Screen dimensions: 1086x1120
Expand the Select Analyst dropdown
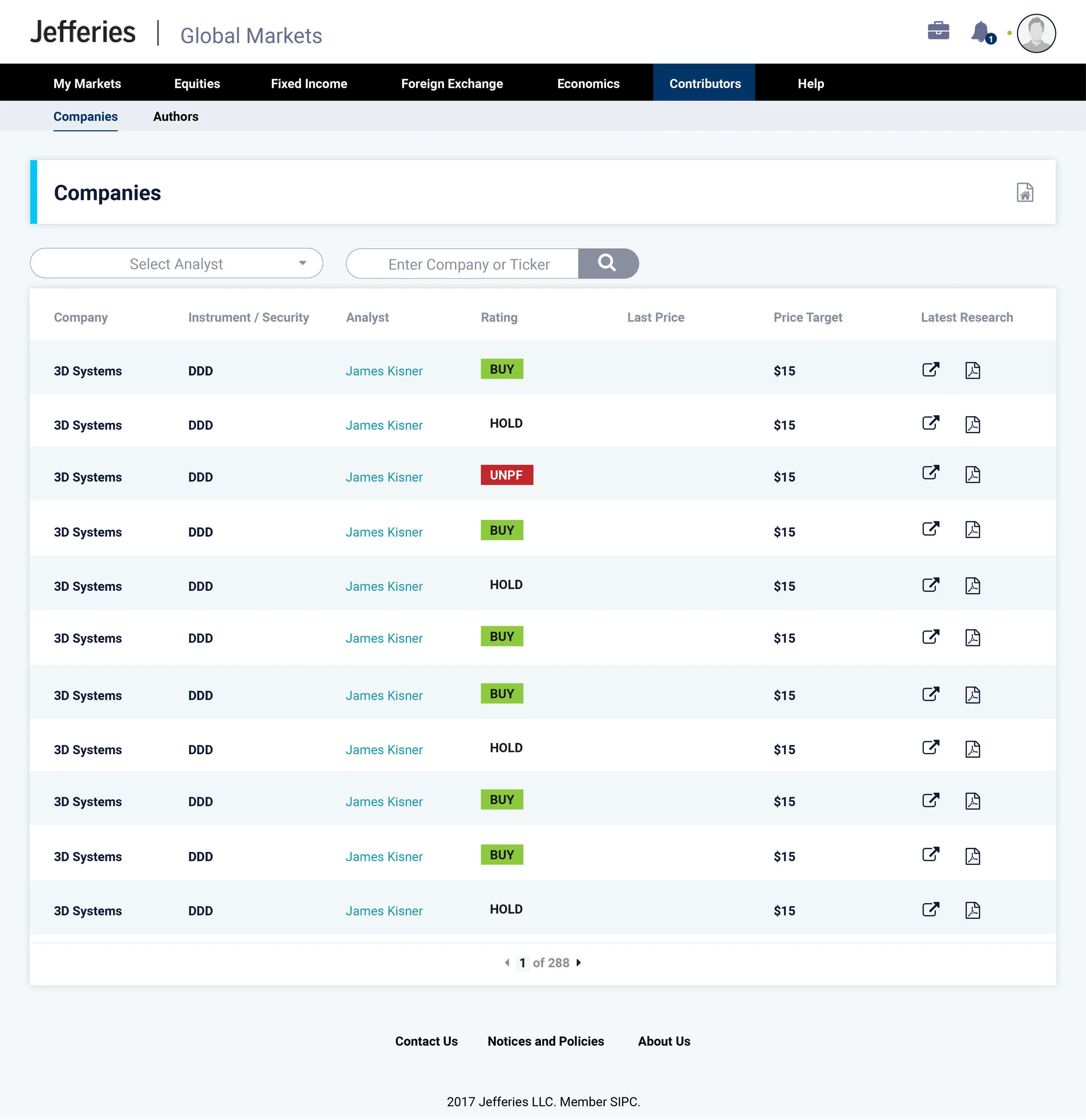pos(176,263)
